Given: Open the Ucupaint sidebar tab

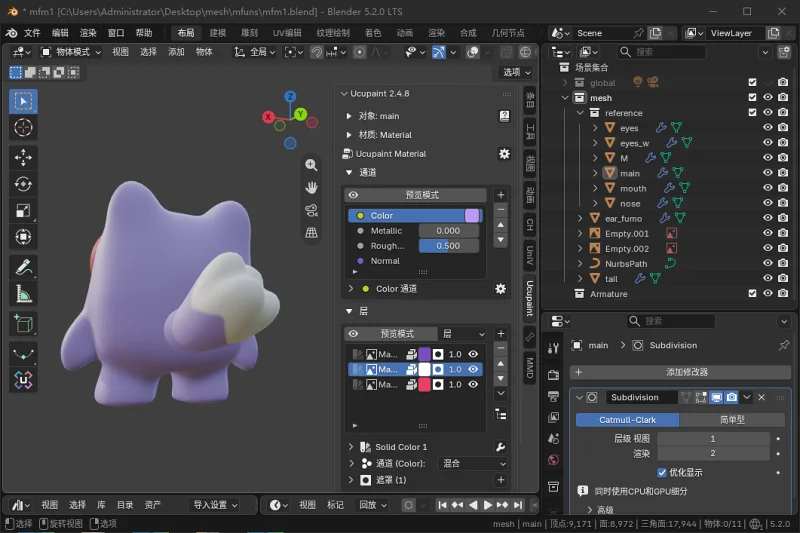Looking at the screenshot, I should pyautogui.click(x=530, y=298).
